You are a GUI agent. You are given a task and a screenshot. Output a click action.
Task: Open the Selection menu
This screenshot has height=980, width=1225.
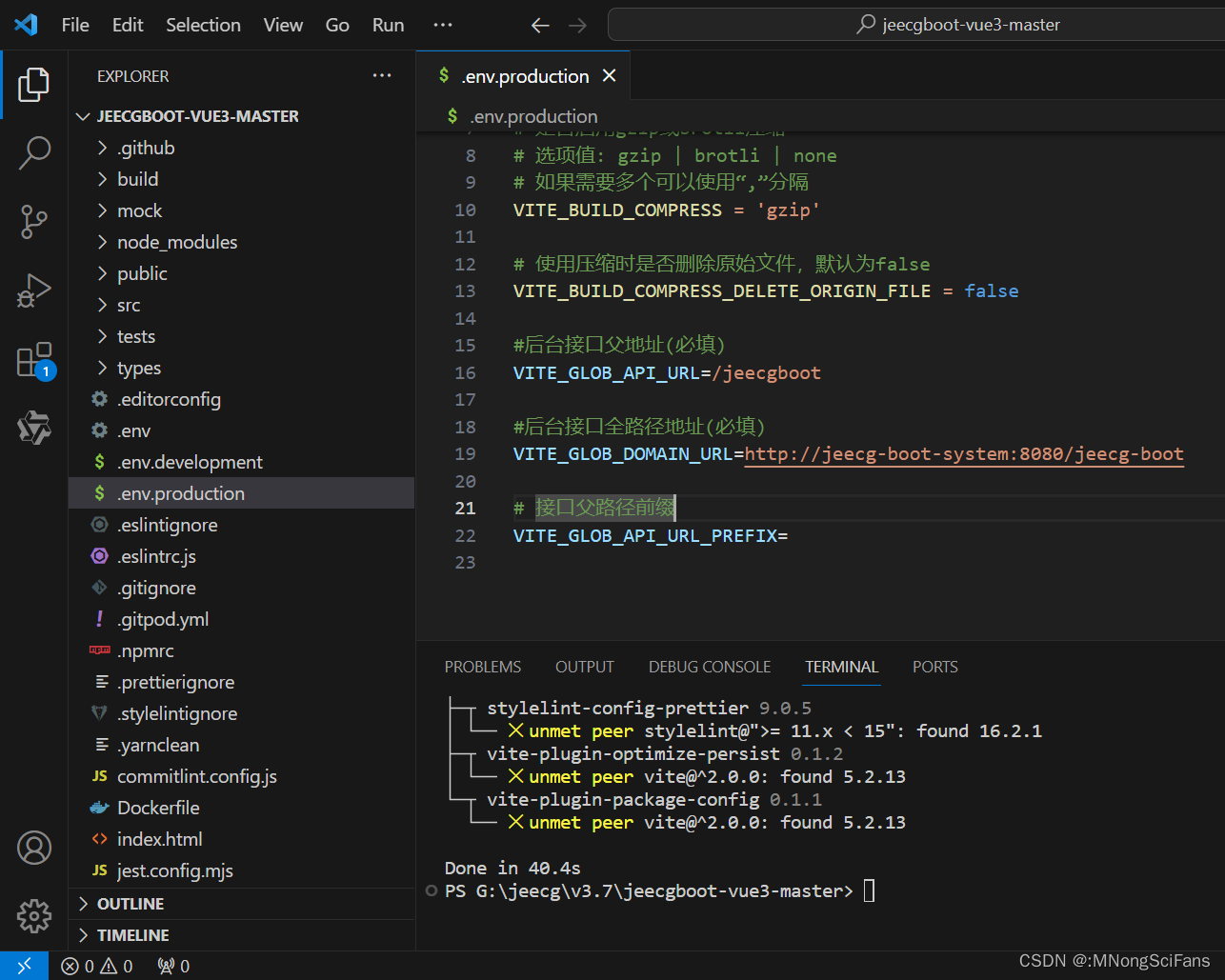203,25
